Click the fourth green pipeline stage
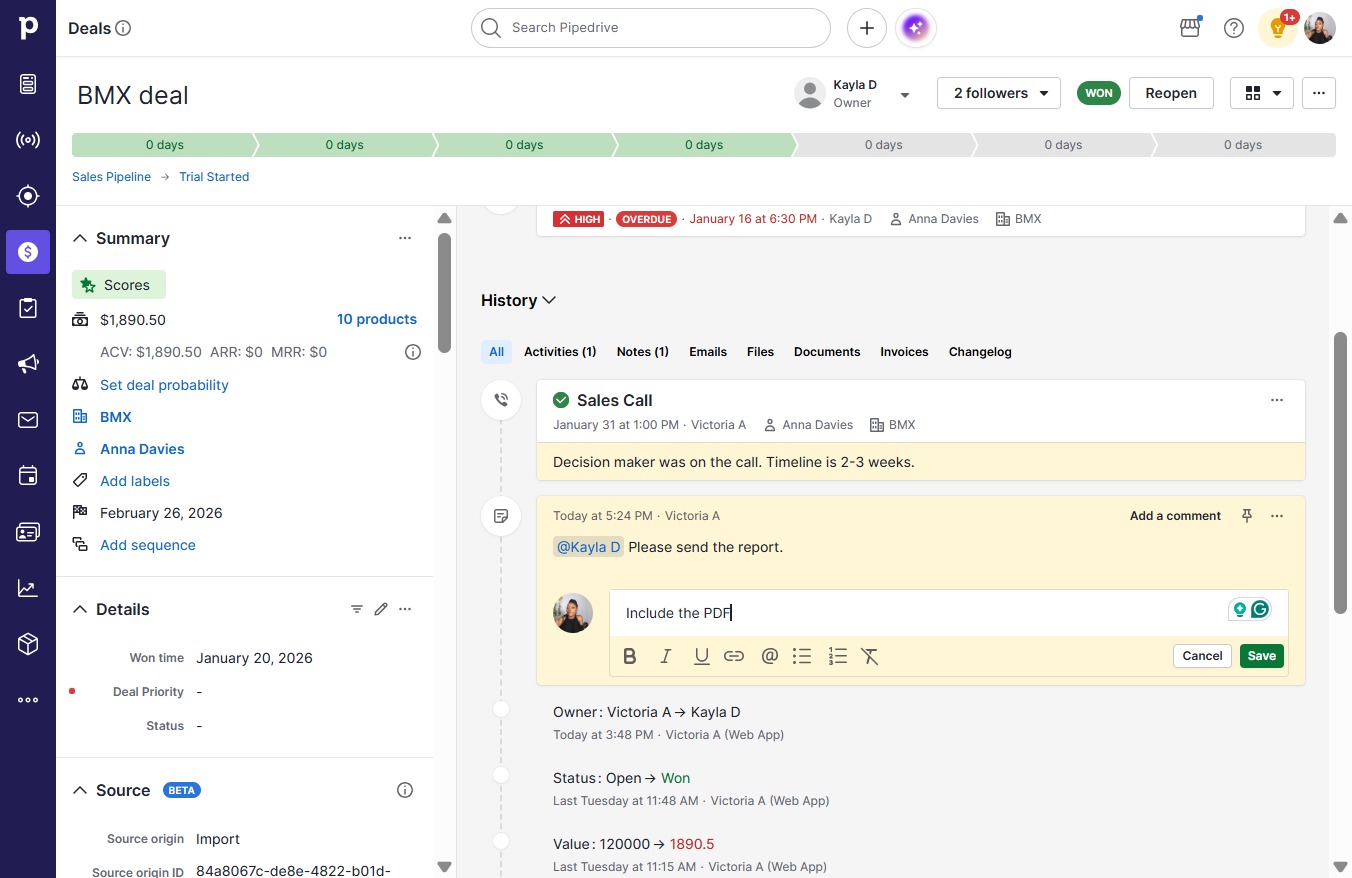The image size is (1352, 878). coord(704,145)
